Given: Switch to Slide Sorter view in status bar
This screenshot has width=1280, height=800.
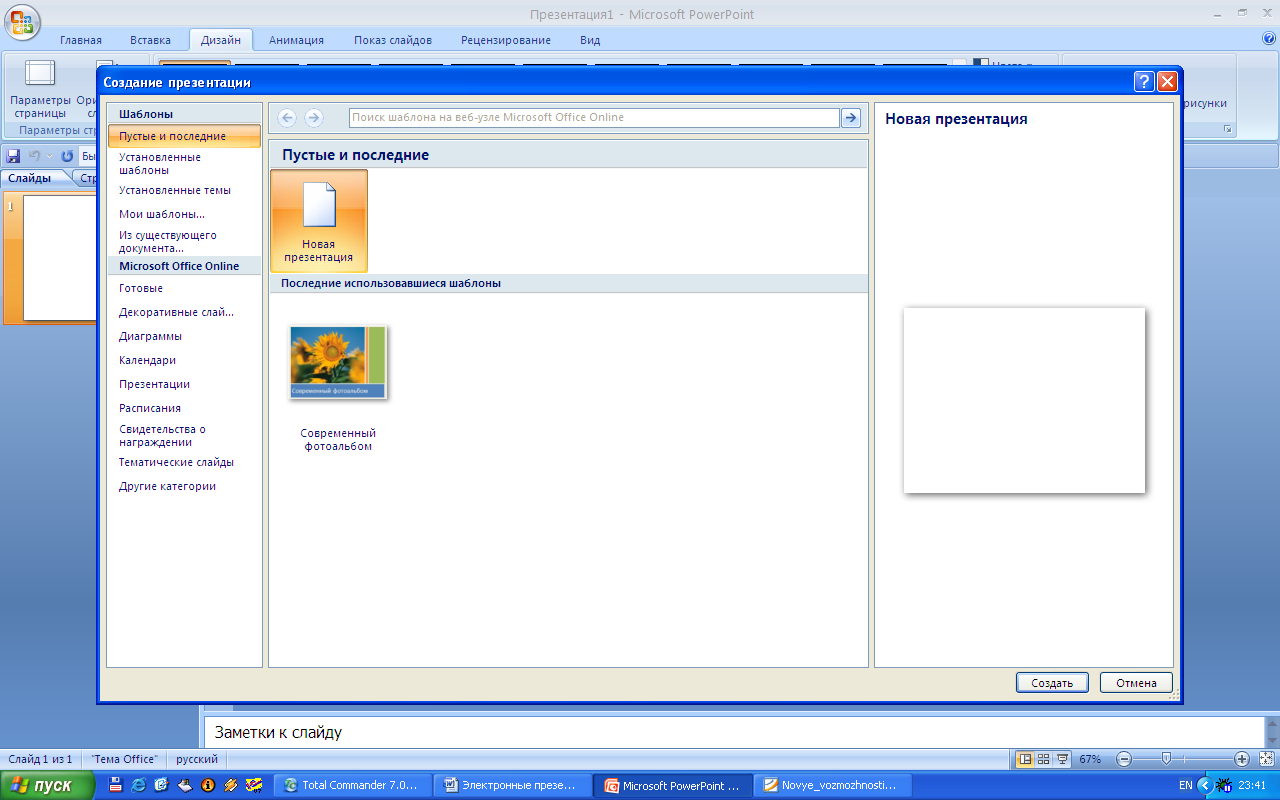Looking at the screenshot, I should tap(1044, 759).
